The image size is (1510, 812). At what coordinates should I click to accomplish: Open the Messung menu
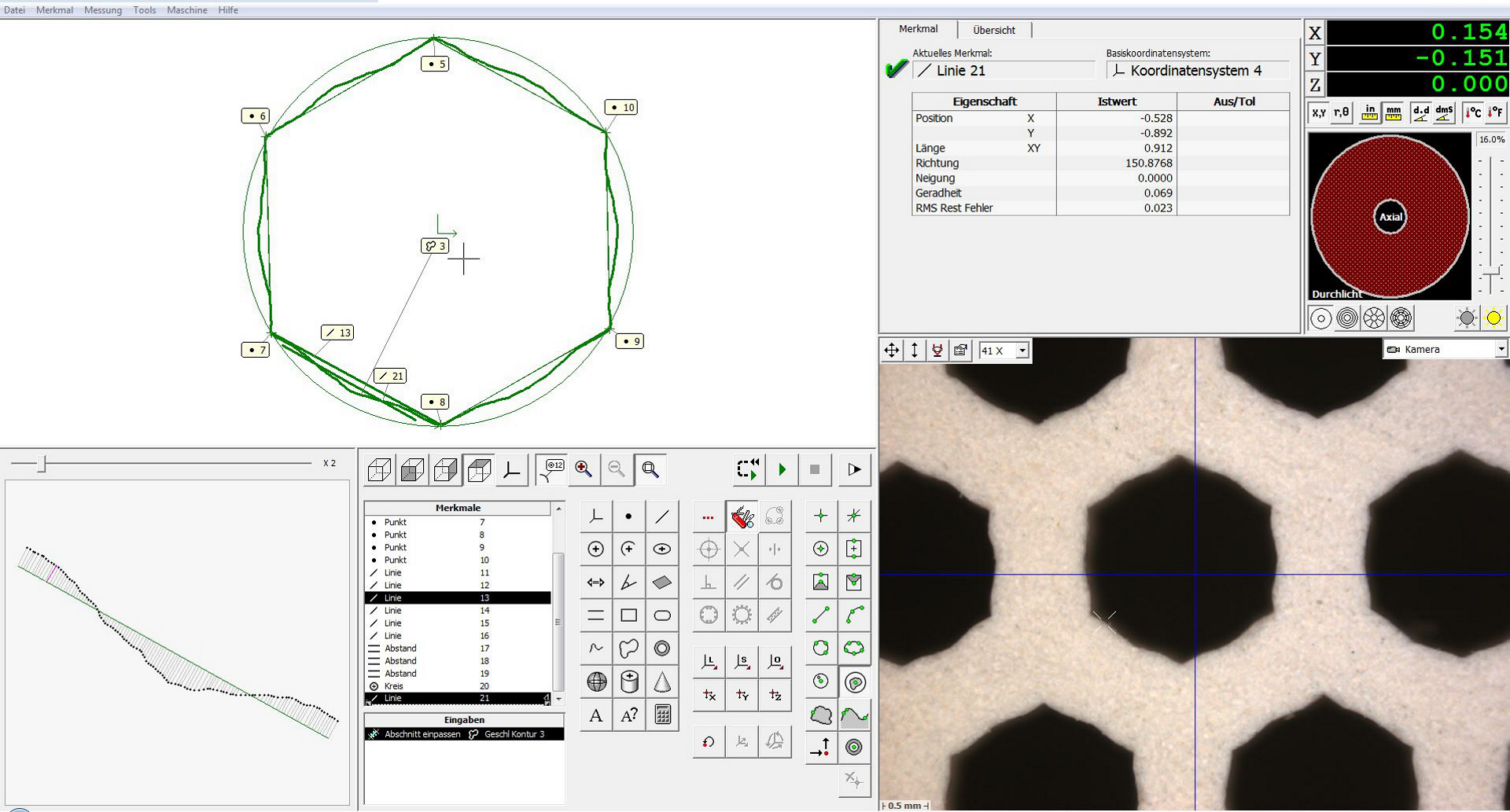103,10
